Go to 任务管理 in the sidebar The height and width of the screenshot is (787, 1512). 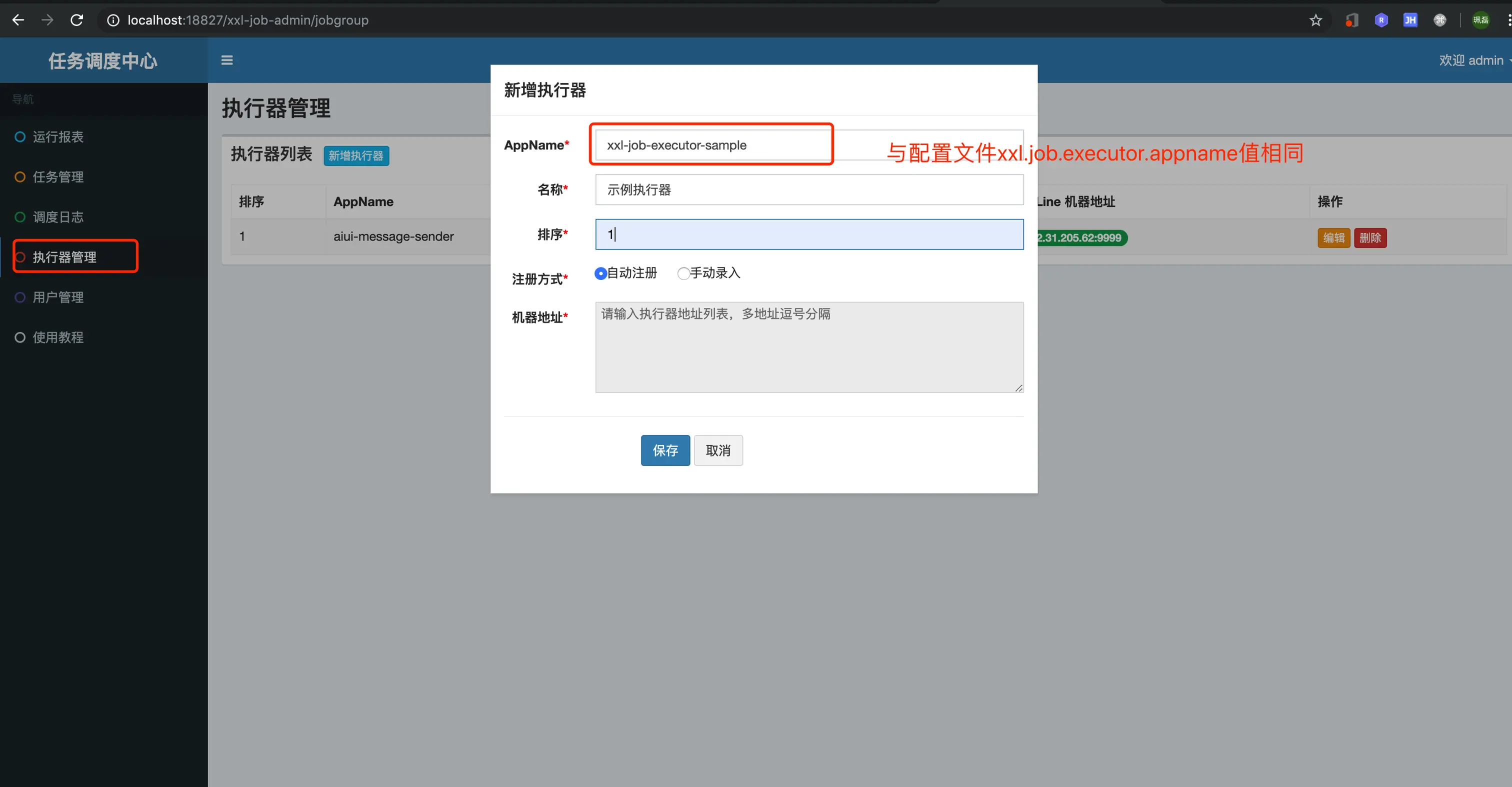[57, 176]
